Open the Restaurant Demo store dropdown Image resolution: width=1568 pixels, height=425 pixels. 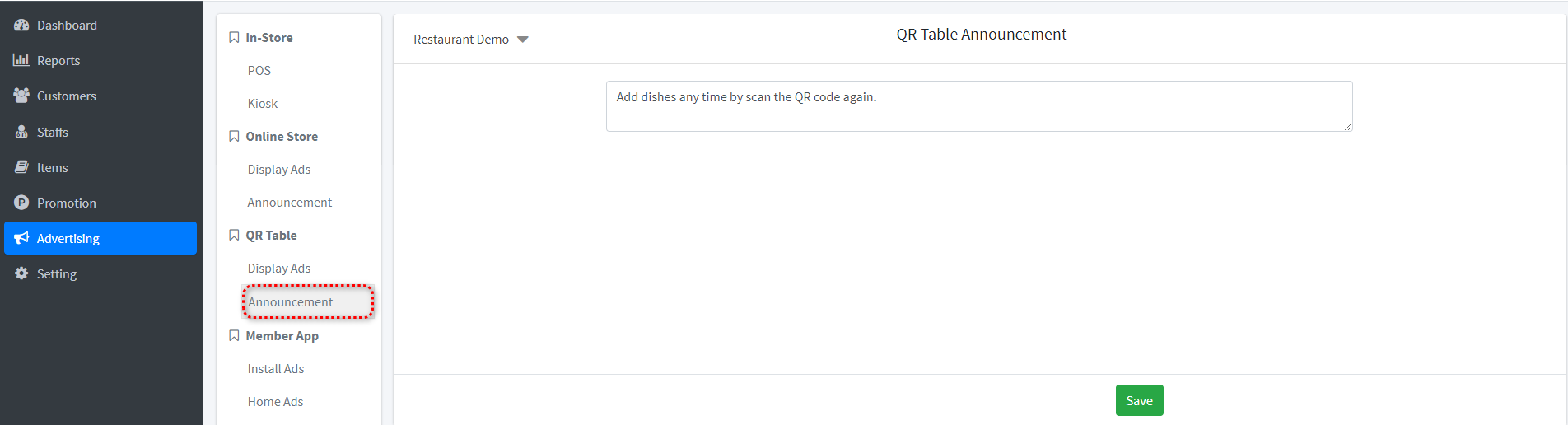coord(470,40)
